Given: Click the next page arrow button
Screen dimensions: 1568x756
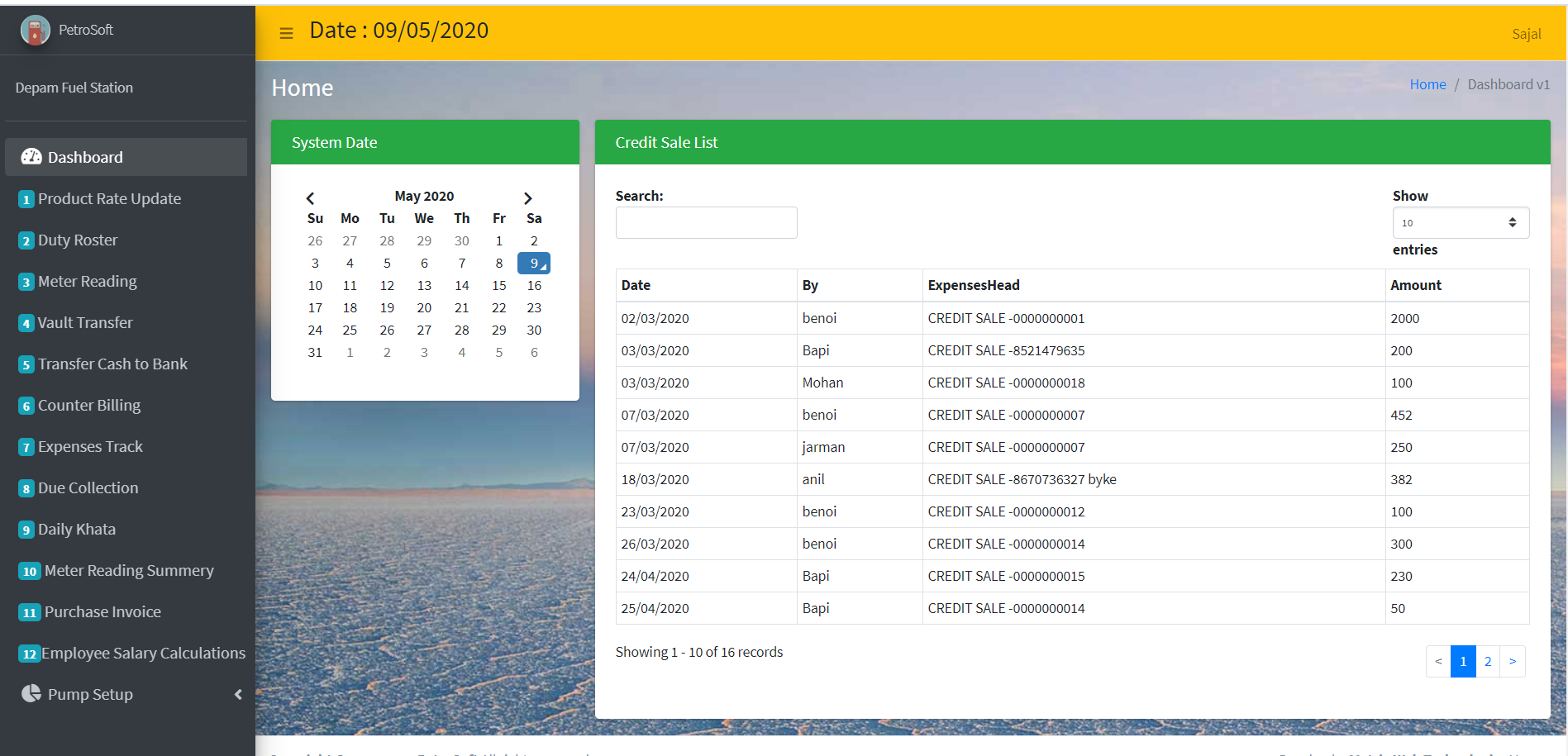Looking at the screenshot, I should tap(1512, 661).
